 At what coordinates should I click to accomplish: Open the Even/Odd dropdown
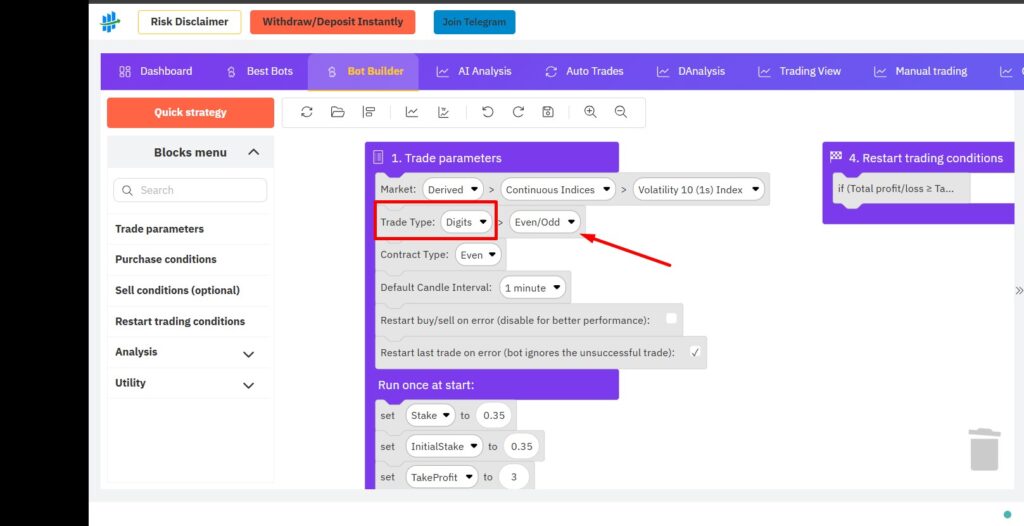[545, 222]
